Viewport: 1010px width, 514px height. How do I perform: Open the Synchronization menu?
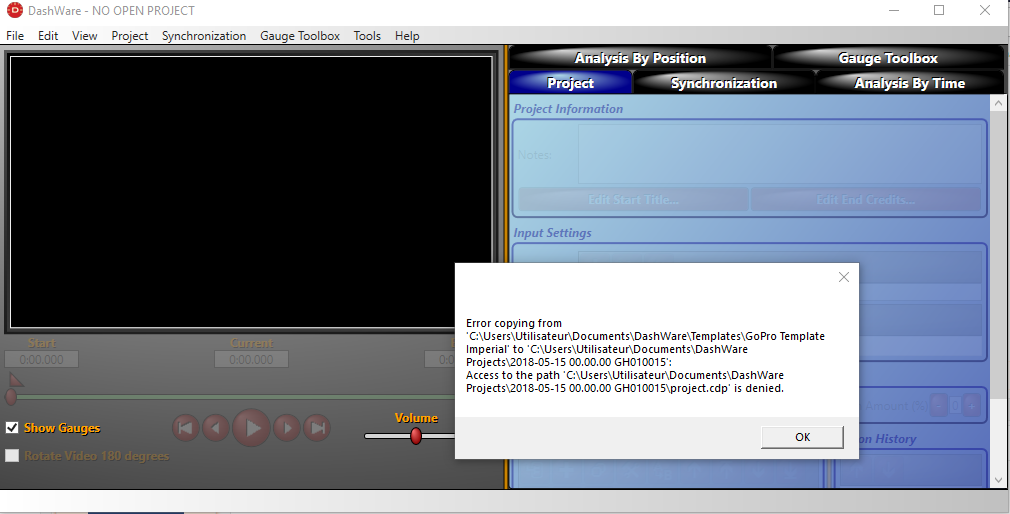coord(204,36)
